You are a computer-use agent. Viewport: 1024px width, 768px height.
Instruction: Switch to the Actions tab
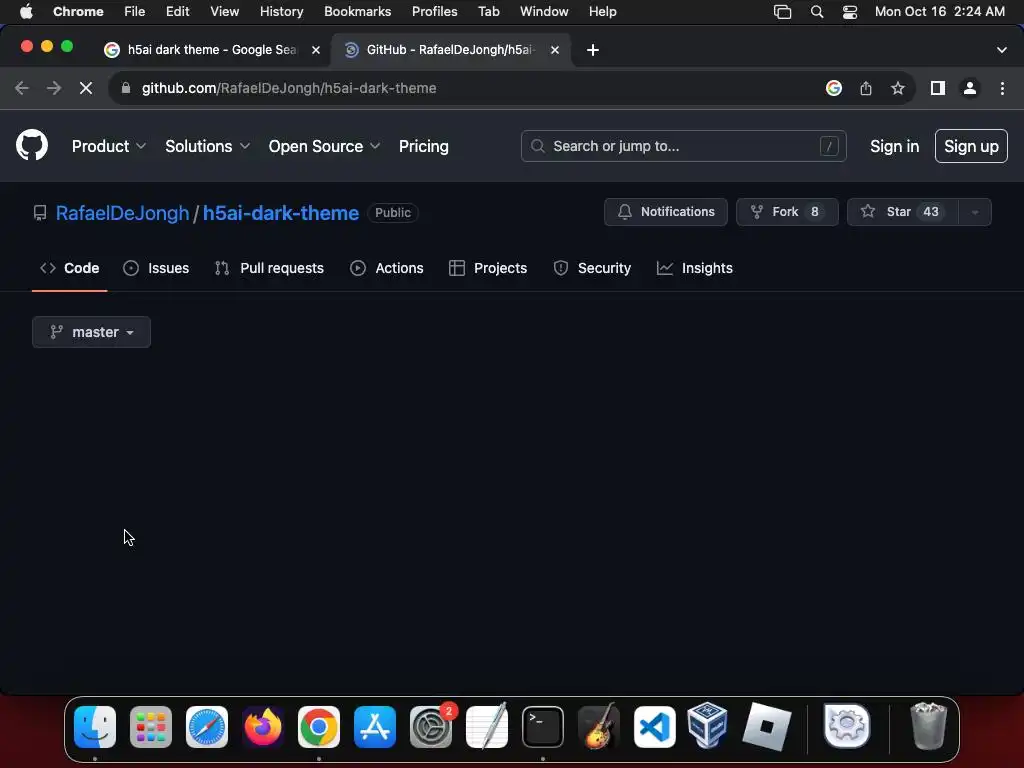pos(387,268)
